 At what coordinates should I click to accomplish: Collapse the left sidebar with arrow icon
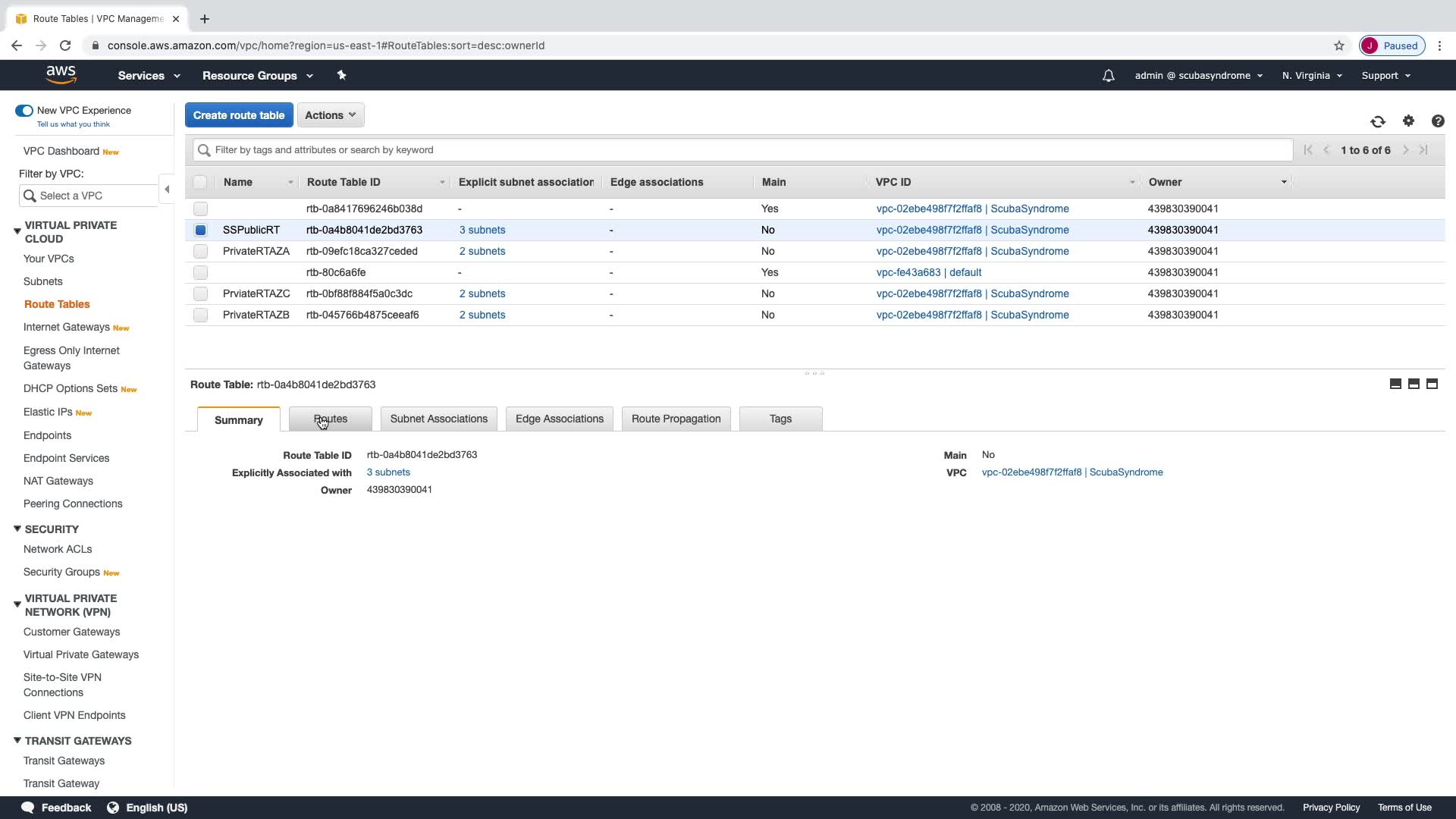[x=167, y=190]
